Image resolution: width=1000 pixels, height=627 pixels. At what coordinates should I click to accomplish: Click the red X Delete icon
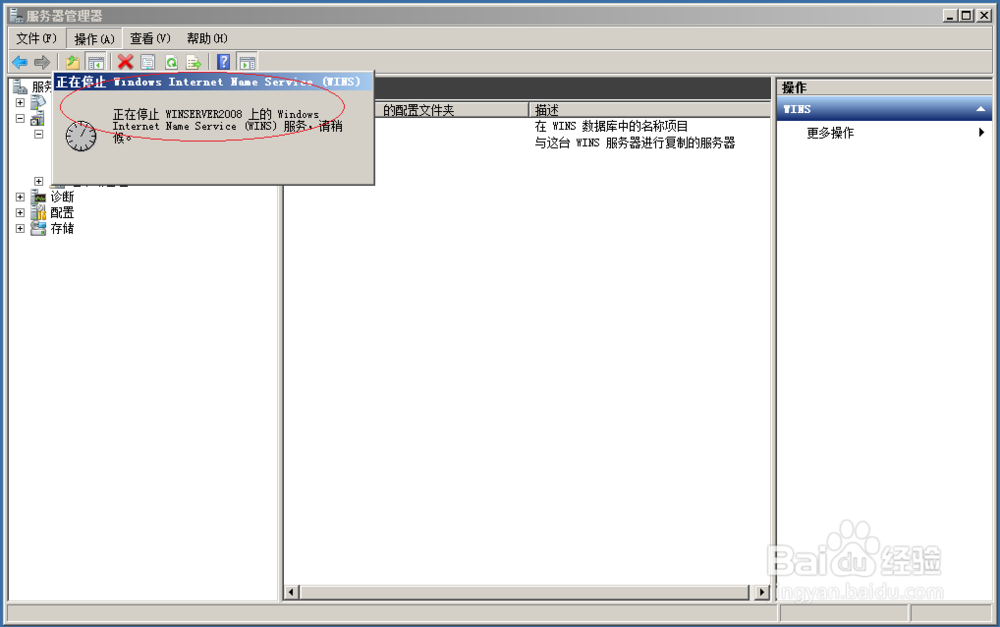pos(125,62)
